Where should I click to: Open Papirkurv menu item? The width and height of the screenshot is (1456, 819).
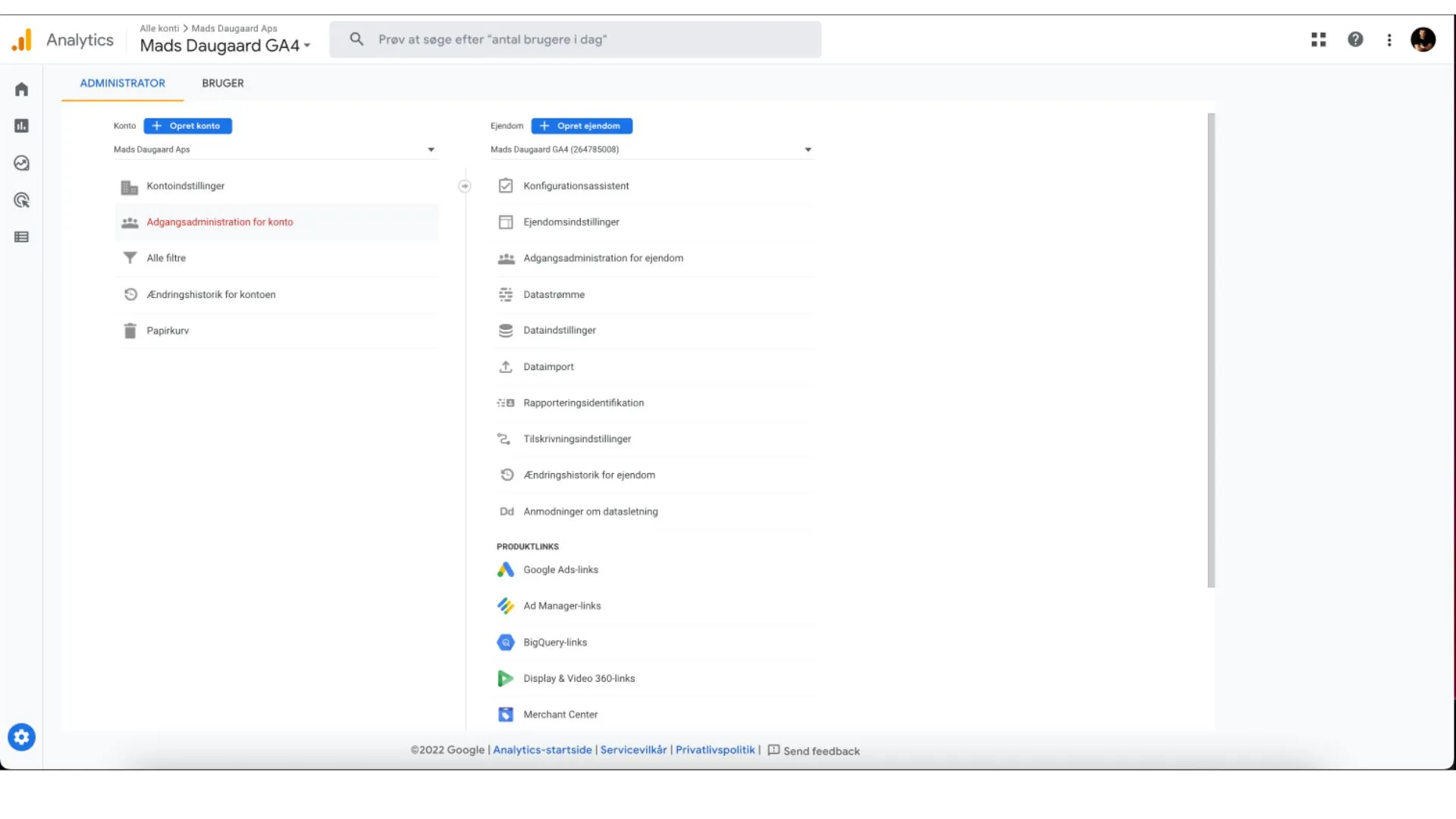click(x=277, y=331)
